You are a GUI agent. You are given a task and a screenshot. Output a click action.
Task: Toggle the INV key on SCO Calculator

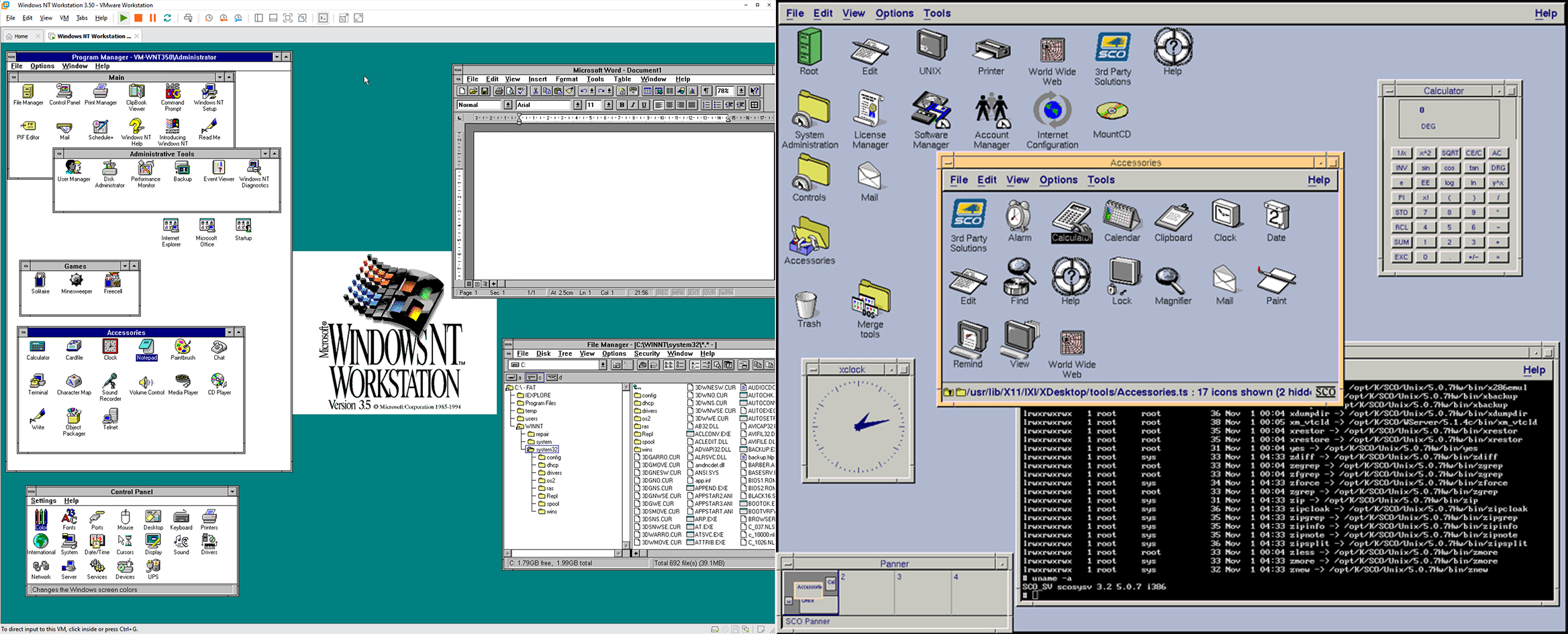coord(1402,168)
